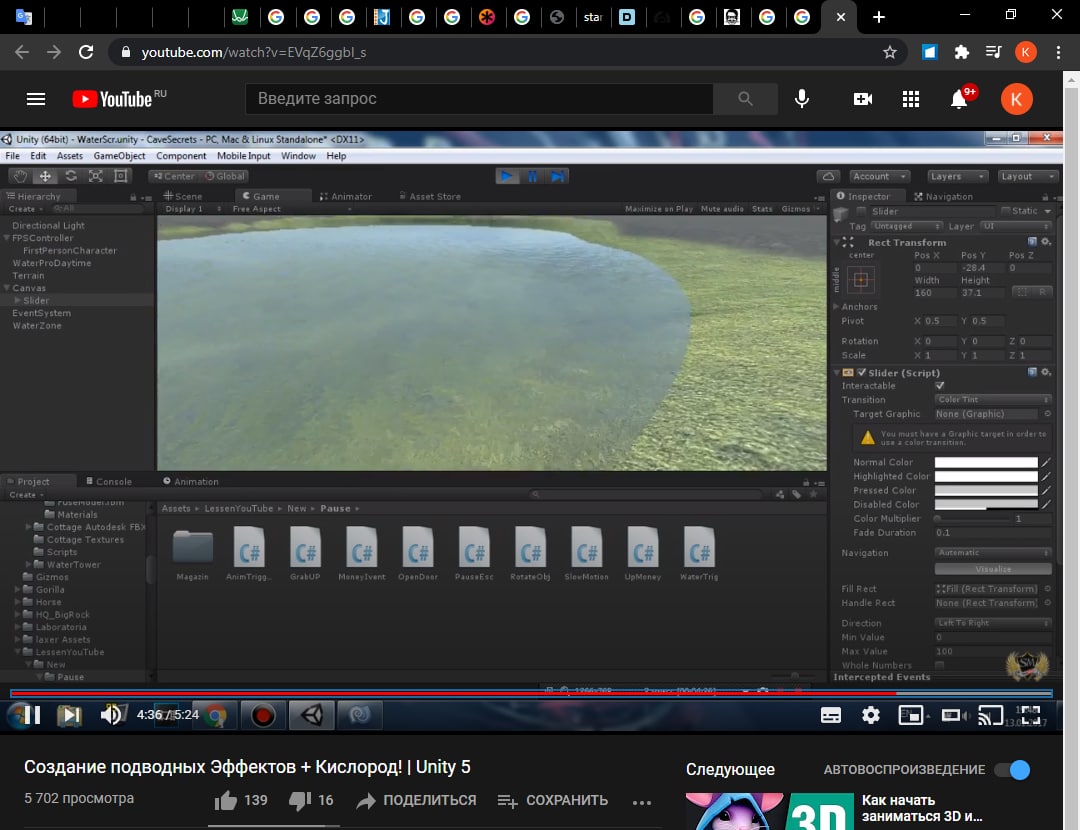Click the thumbs up like icon
1080x830 pixels.
[x=226, y=800]
